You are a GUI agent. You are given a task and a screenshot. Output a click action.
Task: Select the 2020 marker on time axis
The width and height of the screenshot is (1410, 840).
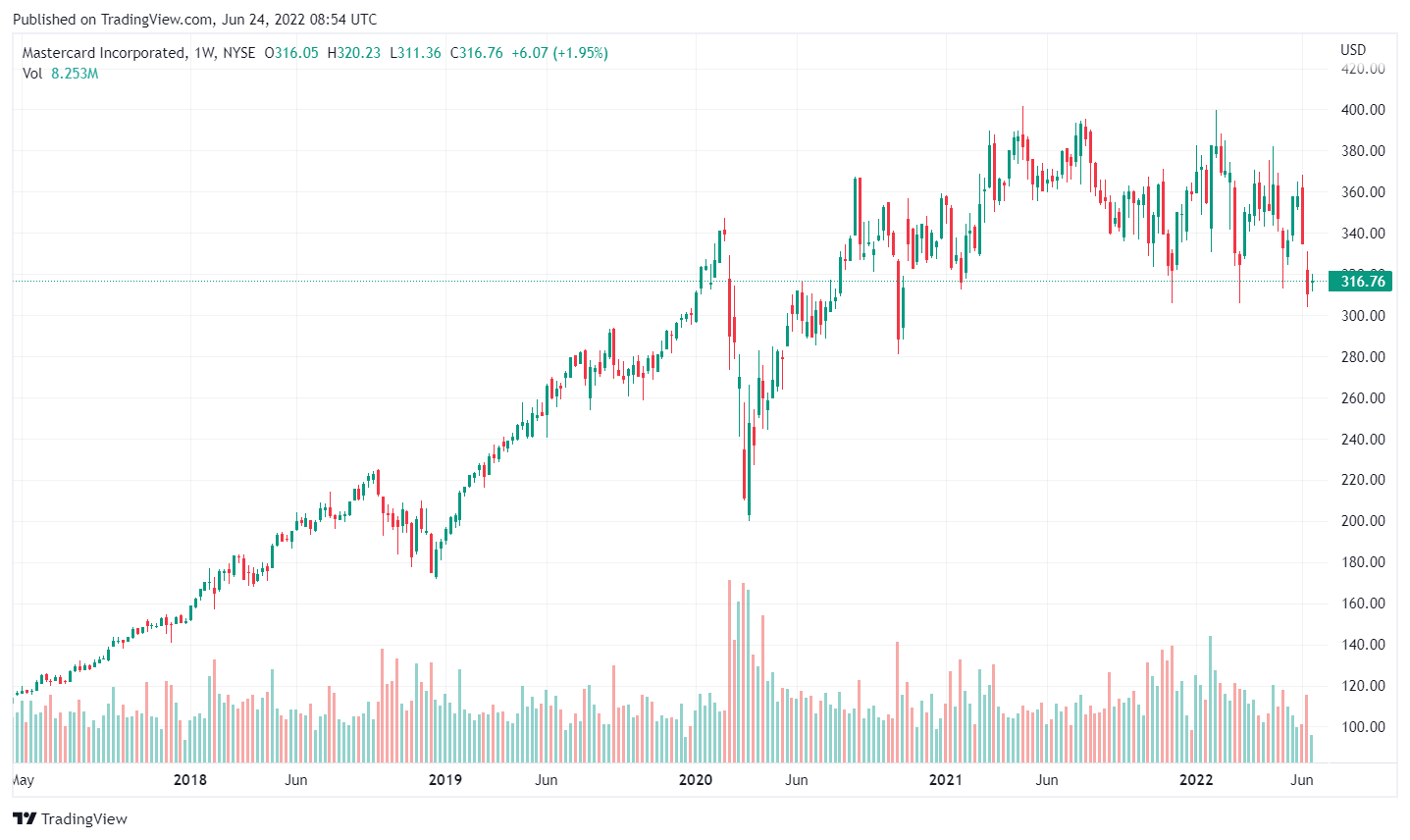tap(696, 780)
